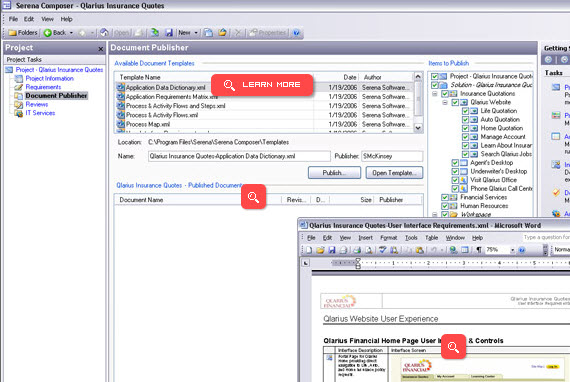Open the Serena Composer Help menu

[x=66, y=19]
